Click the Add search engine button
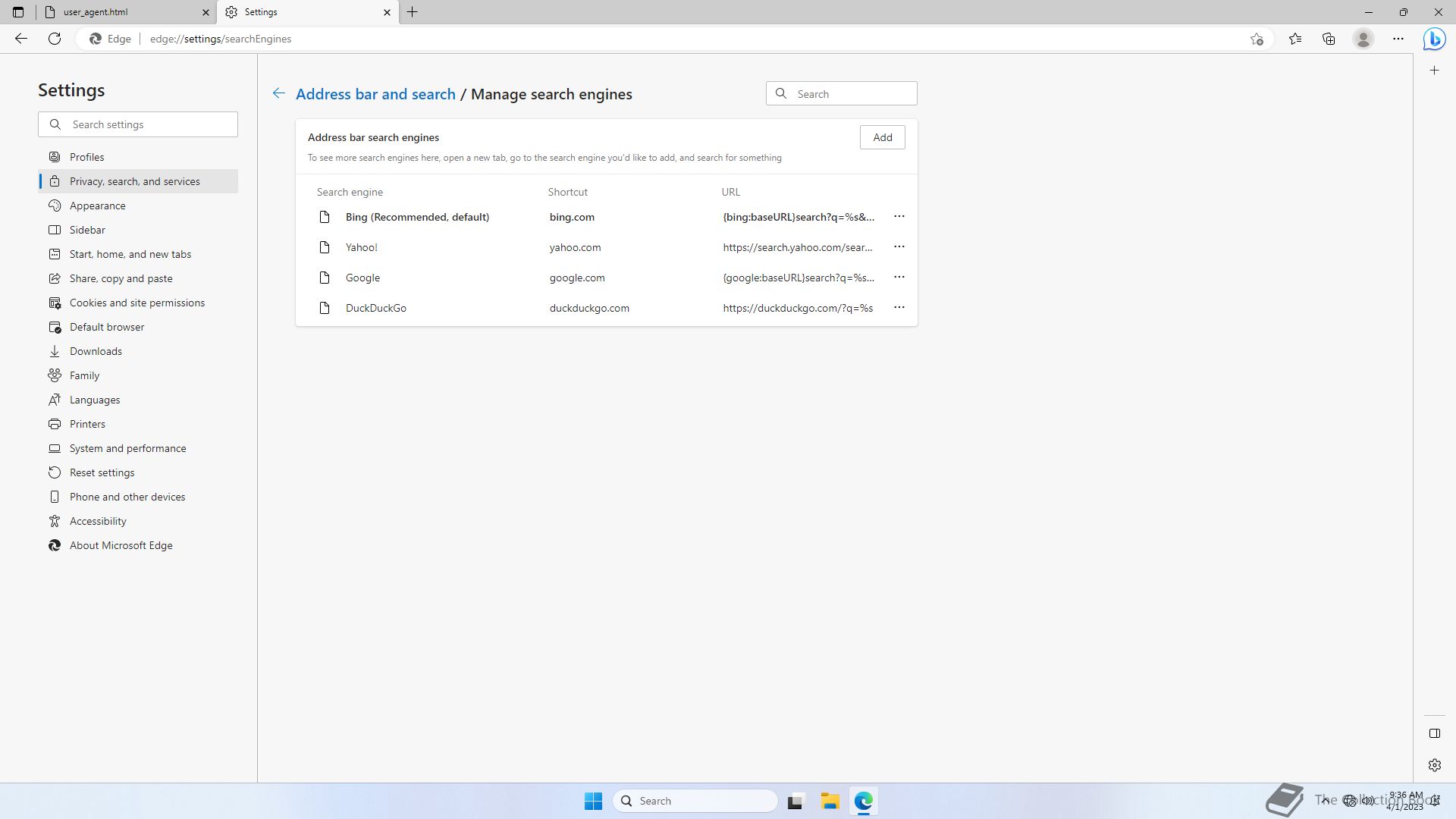This screenshot has height=819, width=1456. (882, 137)
